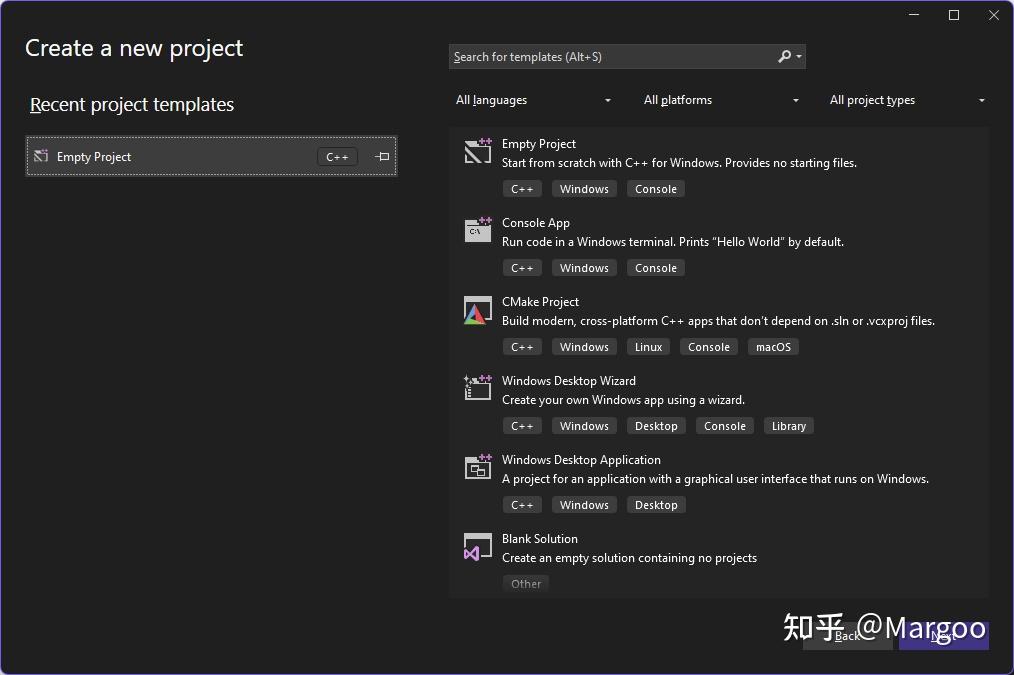
Task: Open the All platforms dropdown
Action: point(720,100)
